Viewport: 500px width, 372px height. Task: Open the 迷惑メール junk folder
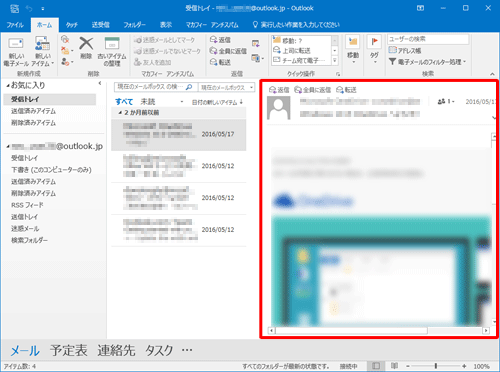click(x=25, y=229)
